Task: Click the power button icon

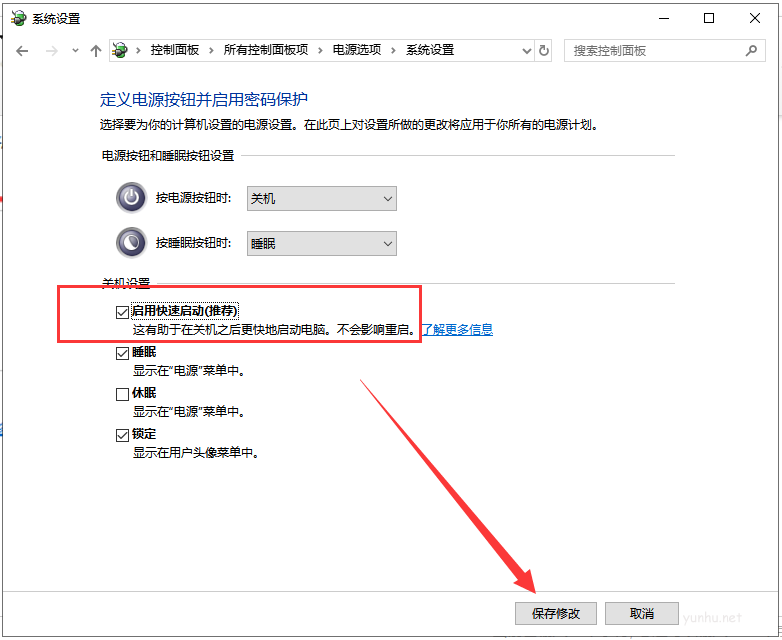Action: click(x=131, y=198)
